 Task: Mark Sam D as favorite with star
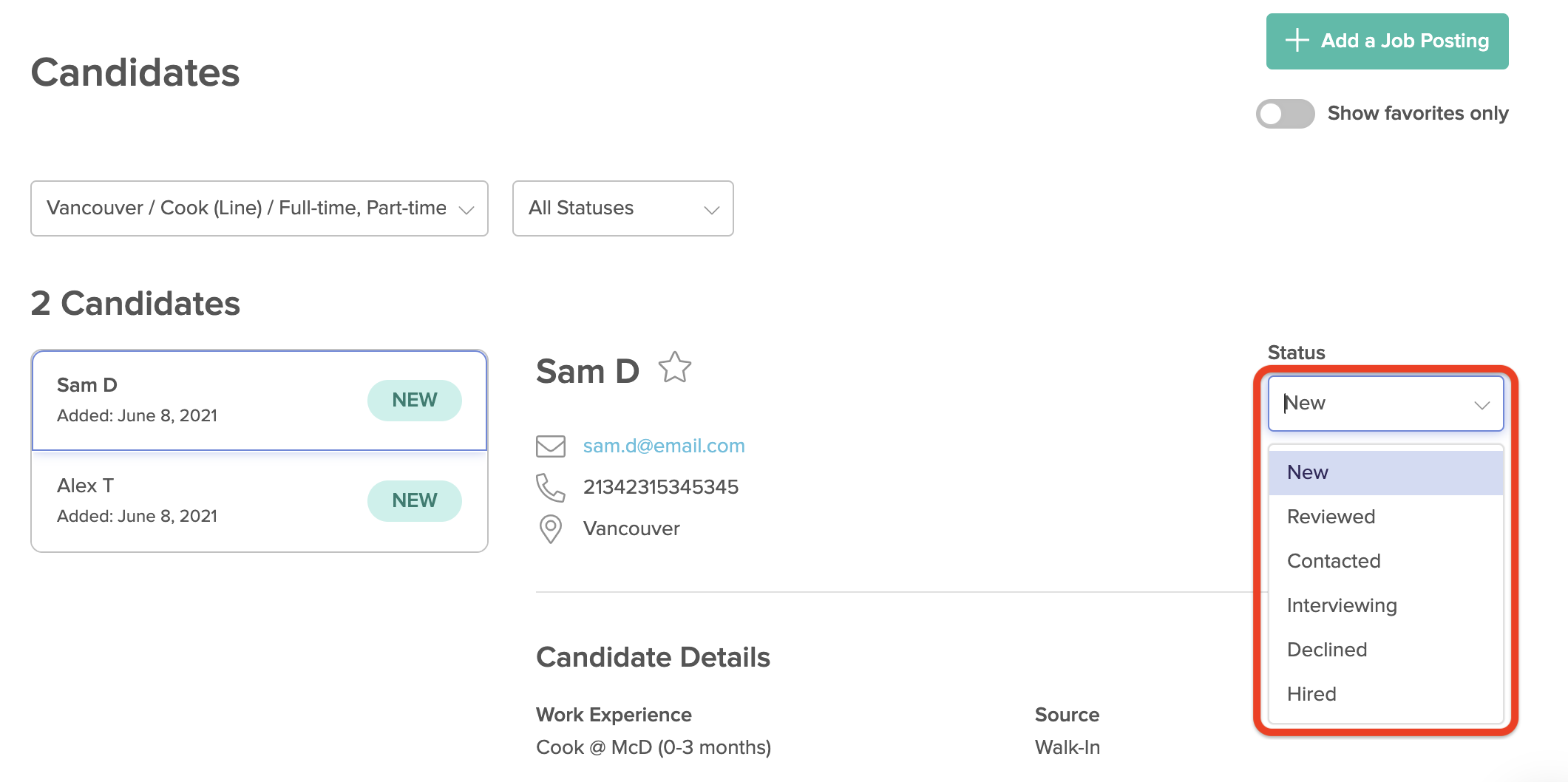pos(674,367)
